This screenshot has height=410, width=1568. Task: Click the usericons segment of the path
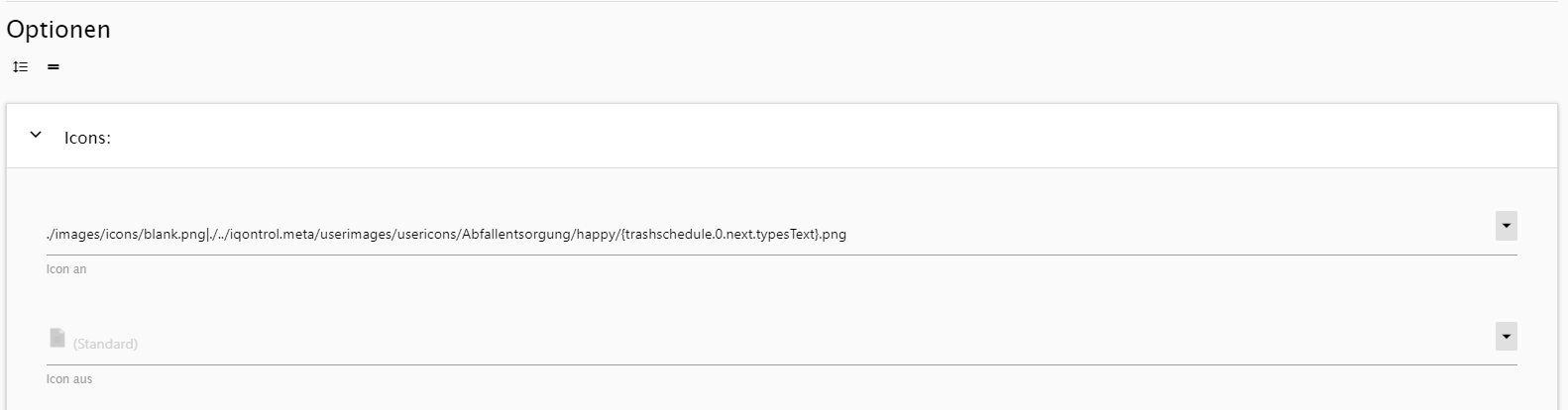tap(428, 235)
